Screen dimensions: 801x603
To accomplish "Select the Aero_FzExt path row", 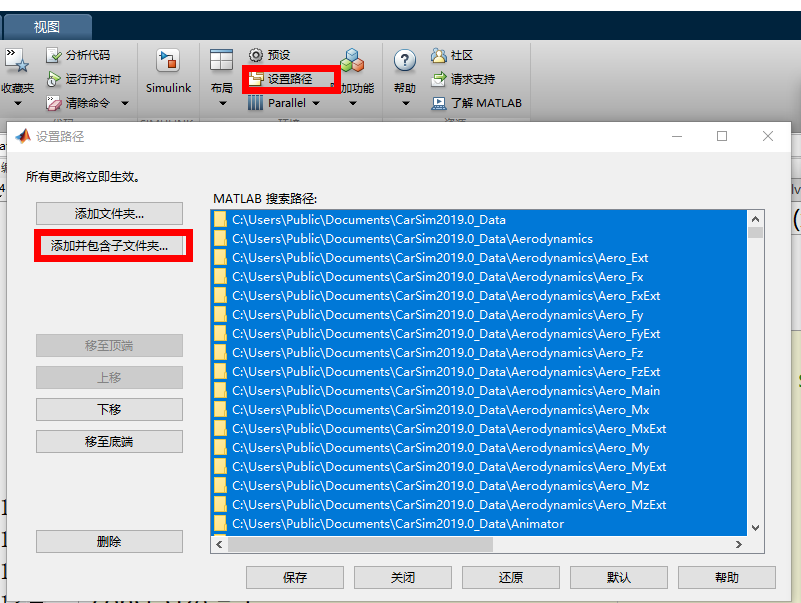I will point(479,372).
